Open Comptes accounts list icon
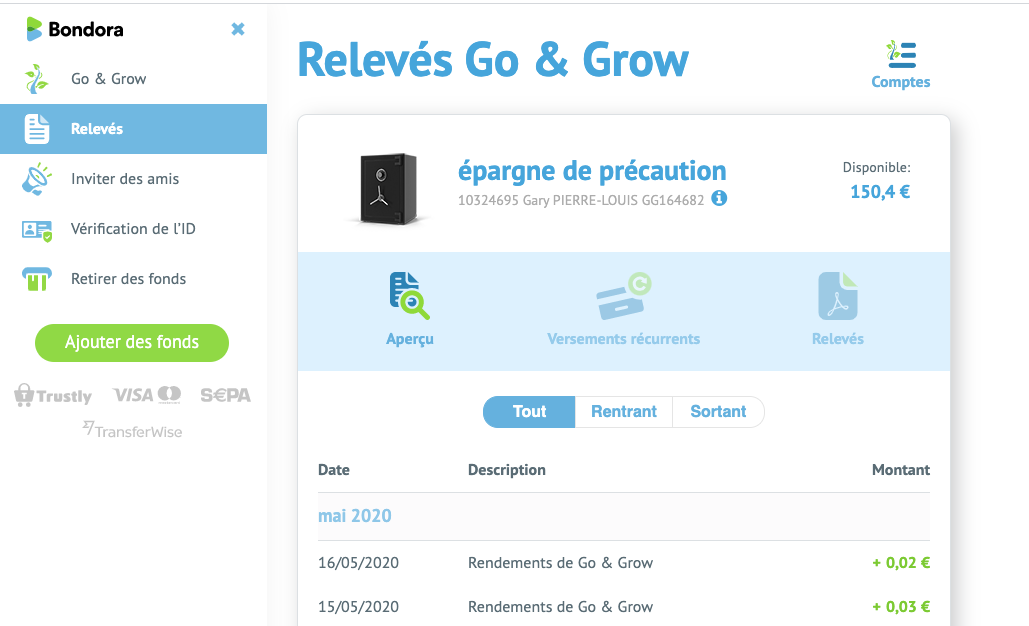Screen dimensions: 1029x626 pyautogui.click(x=901, y=54)
